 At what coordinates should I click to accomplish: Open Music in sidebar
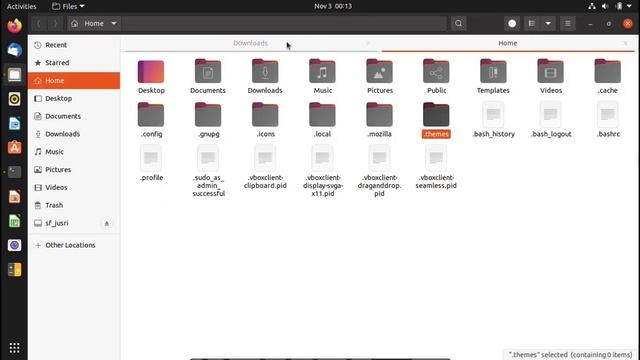pyautogui.click(x=74, y=152)
